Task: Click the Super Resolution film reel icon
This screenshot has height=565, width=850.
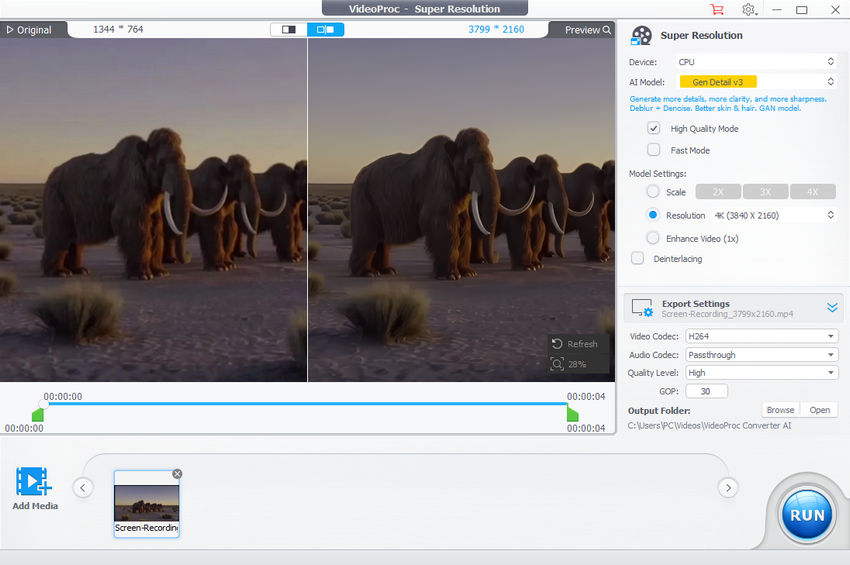Action: (x=641, y=36)
